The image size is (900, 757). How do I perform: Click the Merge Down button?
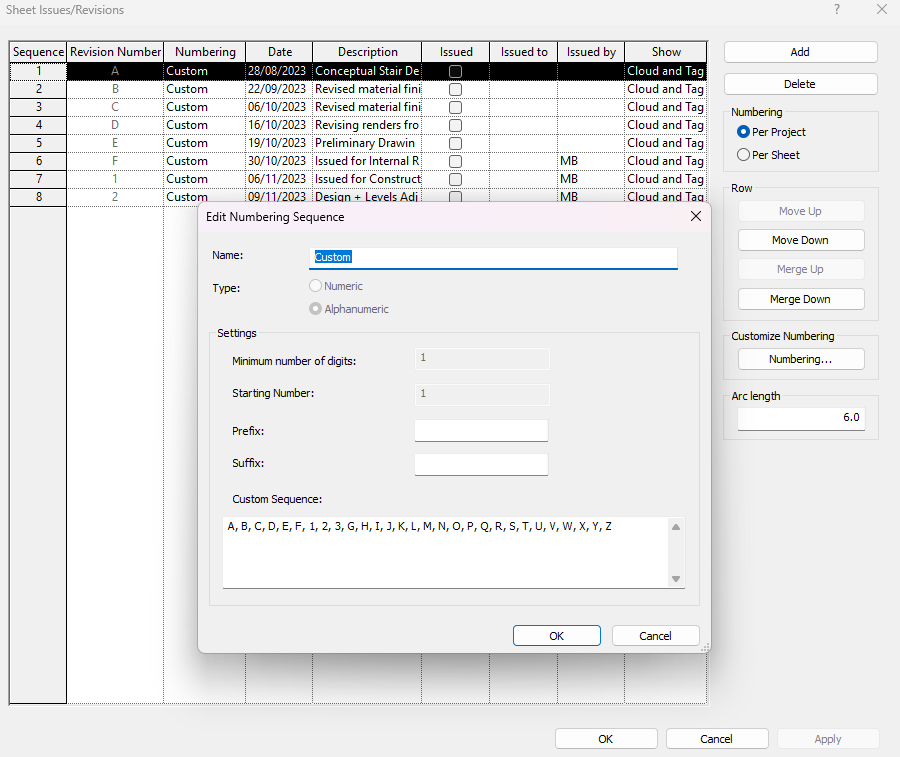pyautogui.click(x=801, y=298)
